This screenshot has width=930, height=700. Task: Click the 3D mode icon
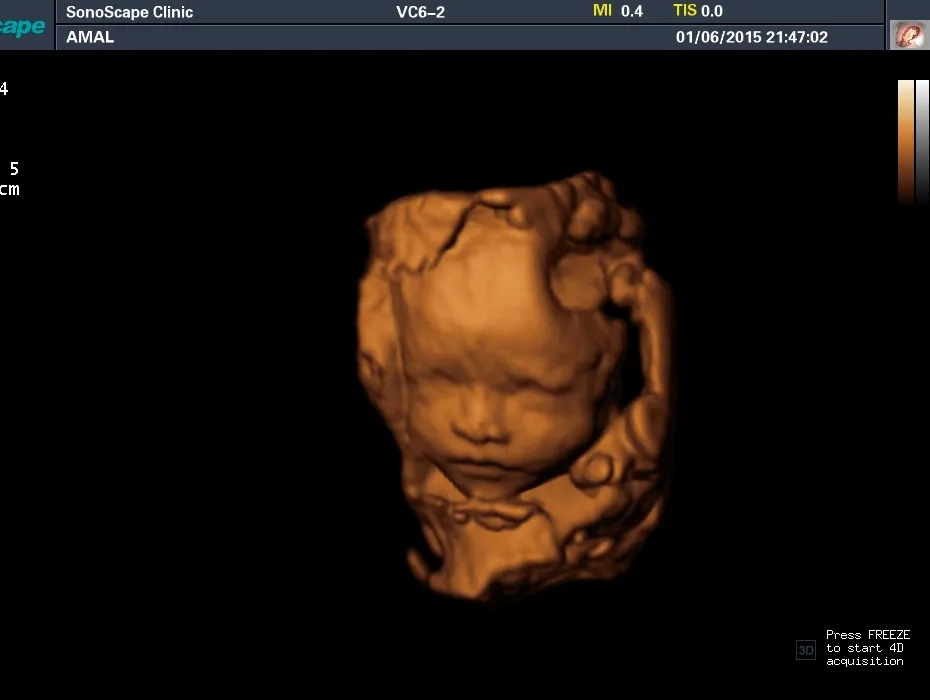[x=805, y=650]
